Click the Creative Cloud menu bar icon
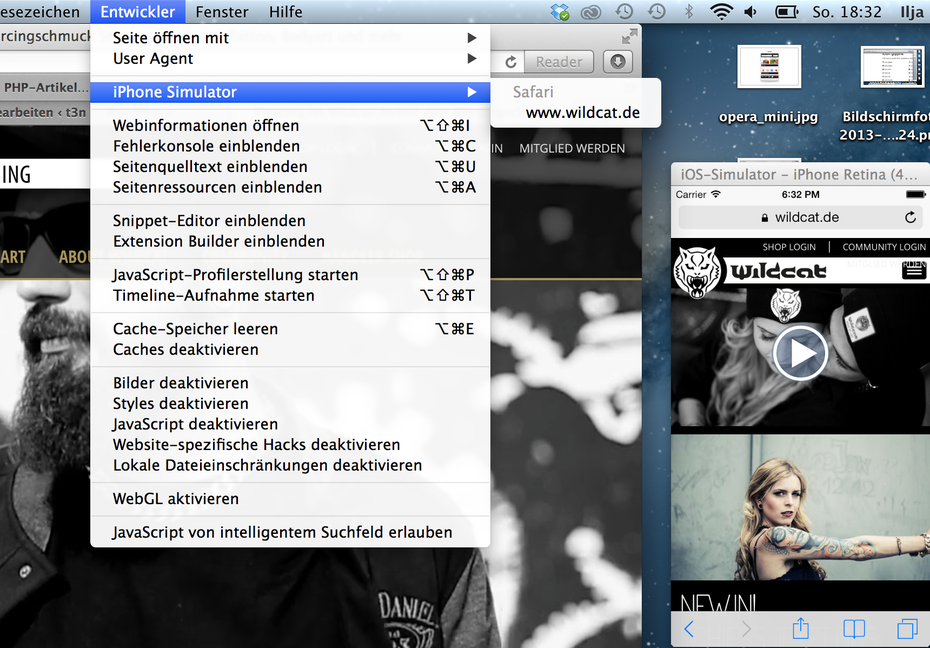 (x=591, y=12)
